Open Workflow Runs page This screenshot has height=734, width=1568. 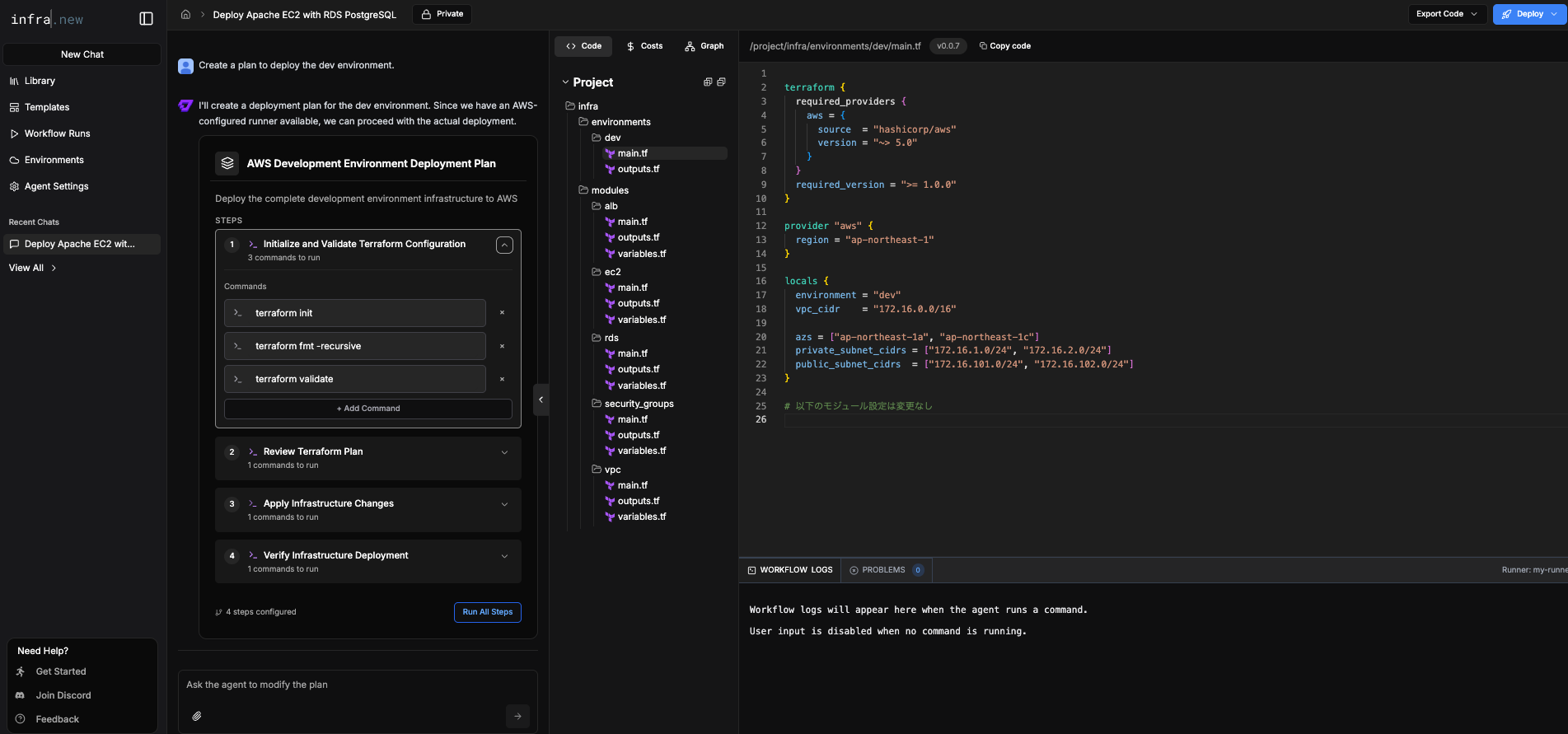click(57, 133)
